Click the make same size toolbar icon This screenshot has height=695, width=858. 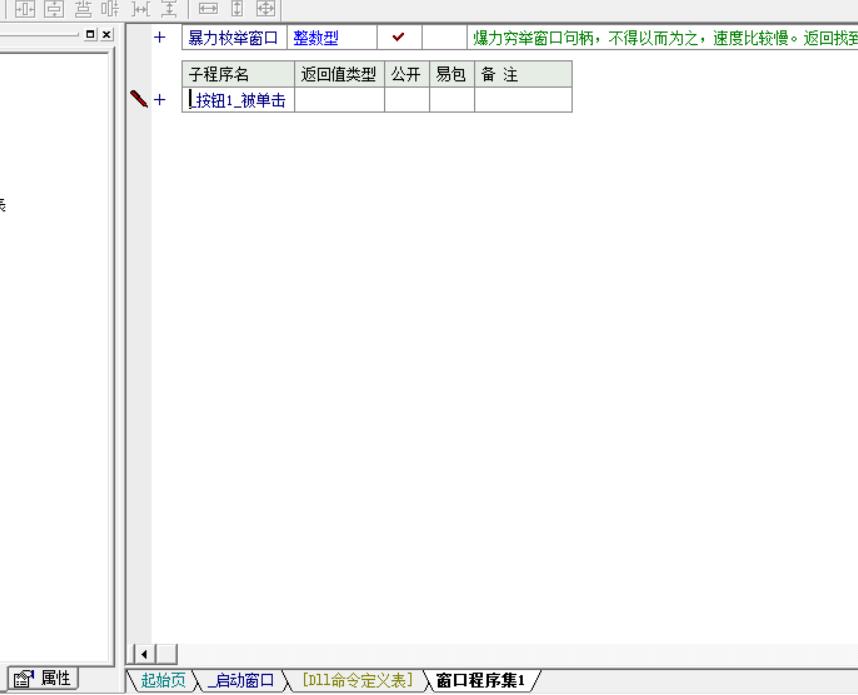[x=265, y=9]
